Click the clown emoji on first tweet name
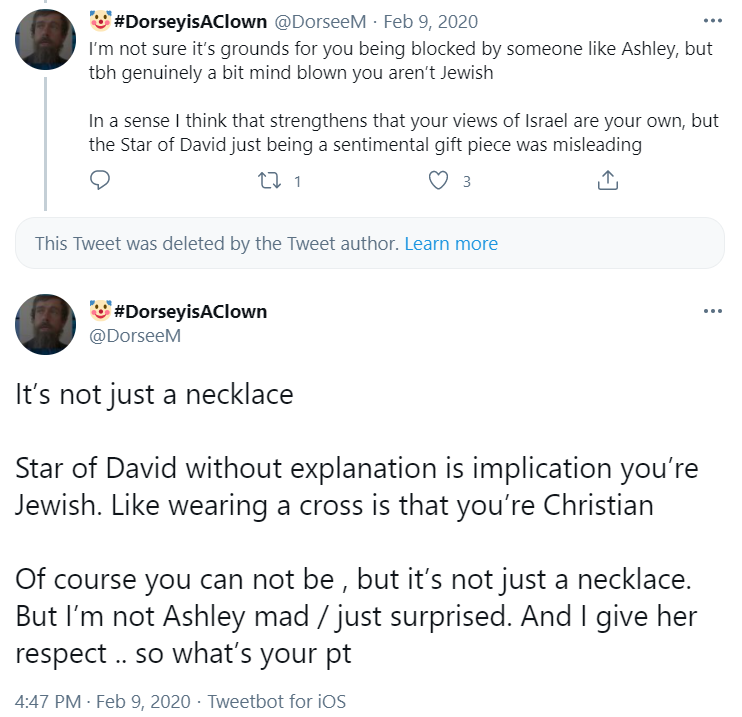This screenshot has width=742, height=717. click(x=100, y=21)
